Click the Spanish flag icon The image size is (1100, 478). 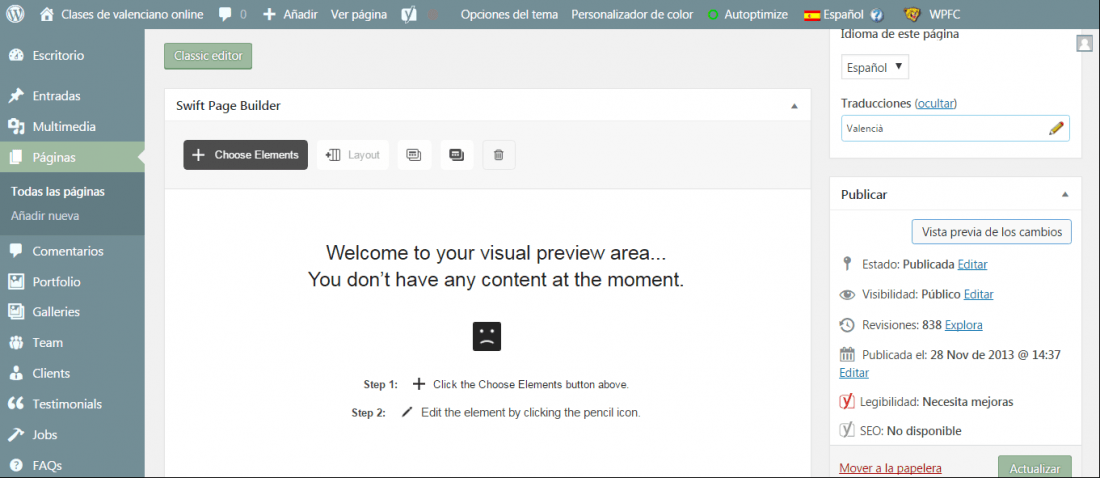tap(812, 15)
